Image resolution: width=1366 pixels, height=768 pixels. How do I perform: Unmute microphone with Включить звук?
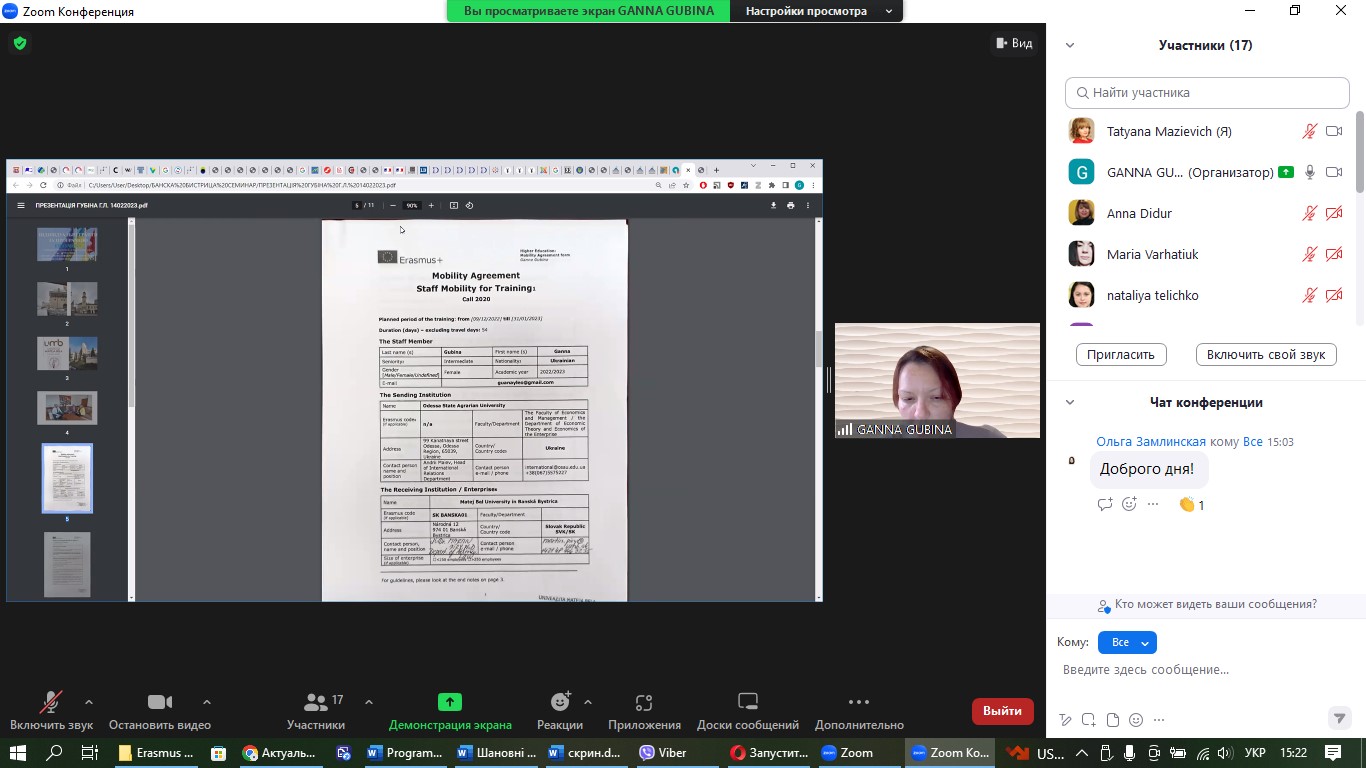pyautogui.click(x=50, y=703)
